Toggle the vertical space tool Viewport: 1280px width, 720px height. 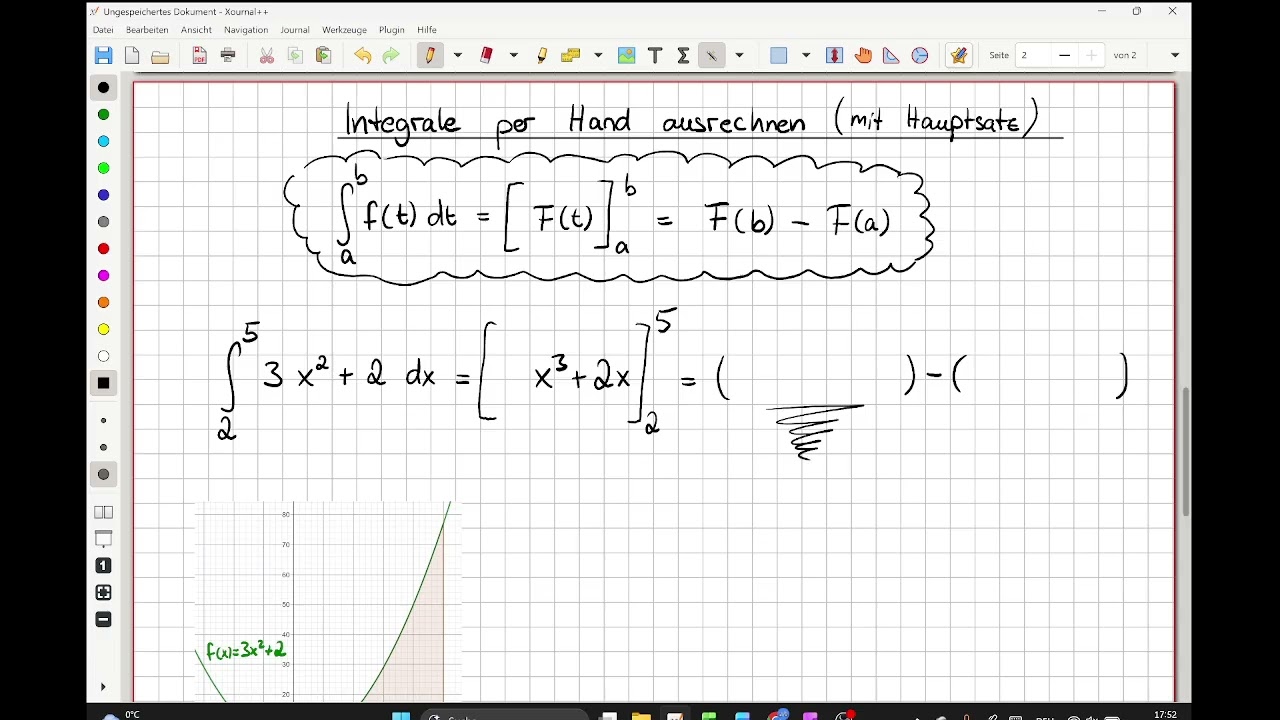point(835,56)
